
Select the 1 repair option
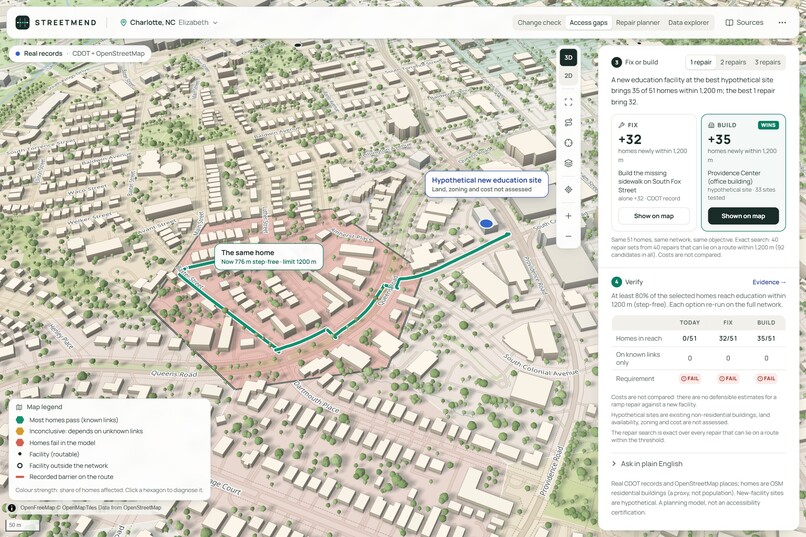701,62
